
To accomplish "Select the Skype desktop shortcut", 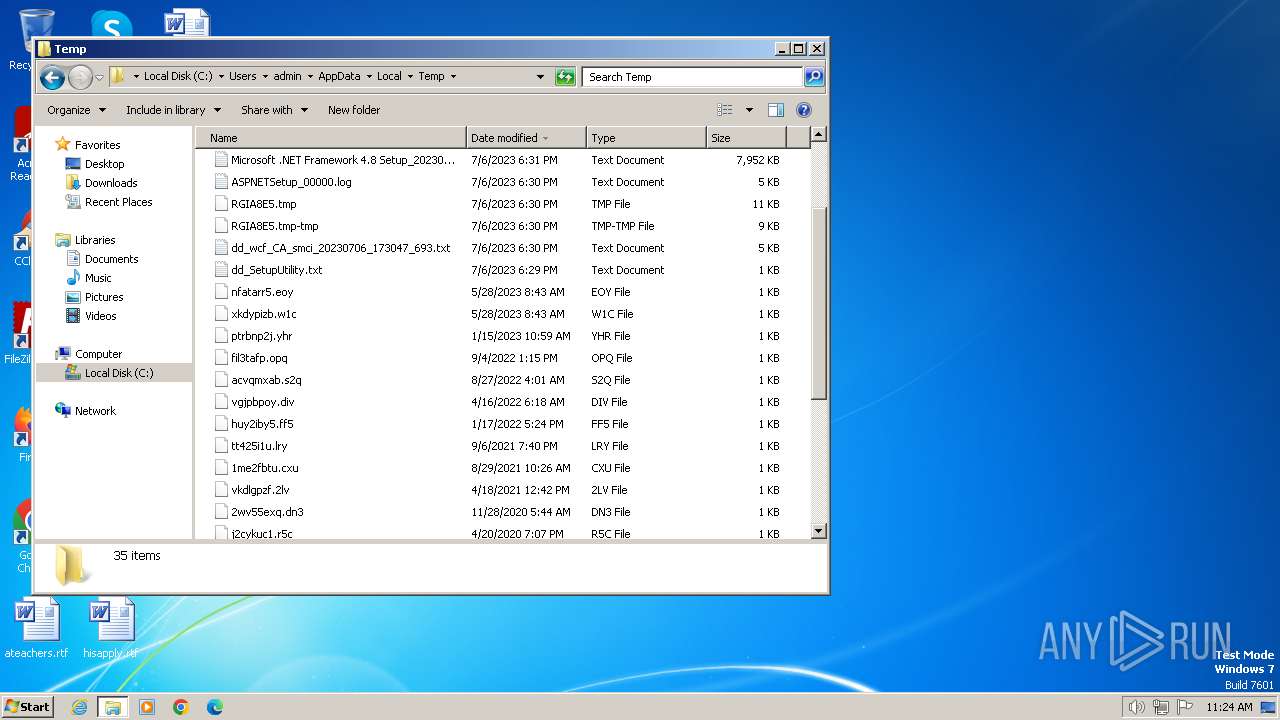I will tap(111, 24).
